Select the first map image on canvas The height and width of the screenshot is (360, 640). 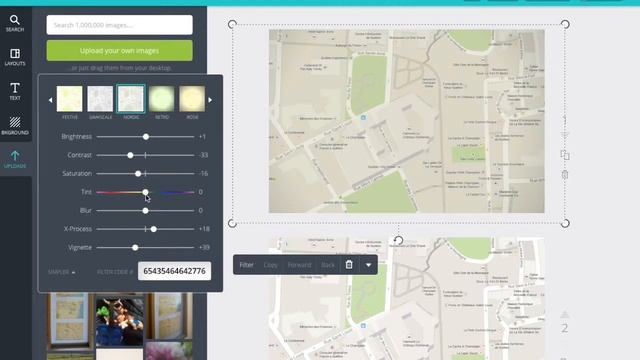coord(407,121)
